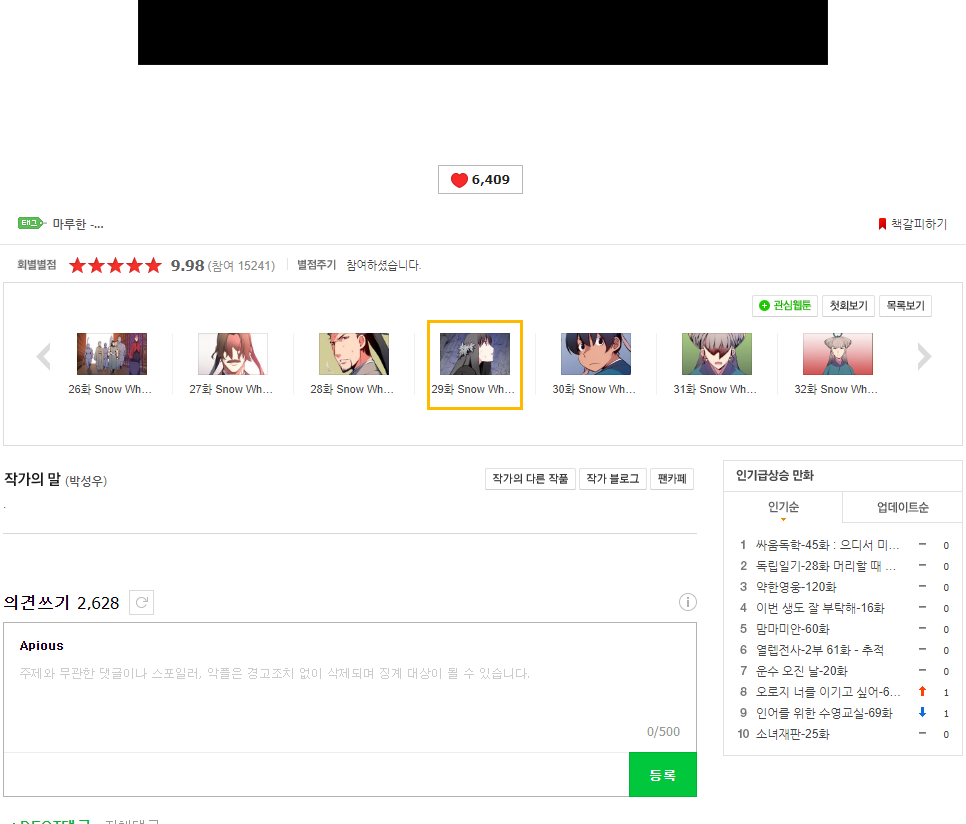Open episode 31화 Snow White thumbnail
The height and width of the screenshot is (824, 966).
click(x=717, y=354)
